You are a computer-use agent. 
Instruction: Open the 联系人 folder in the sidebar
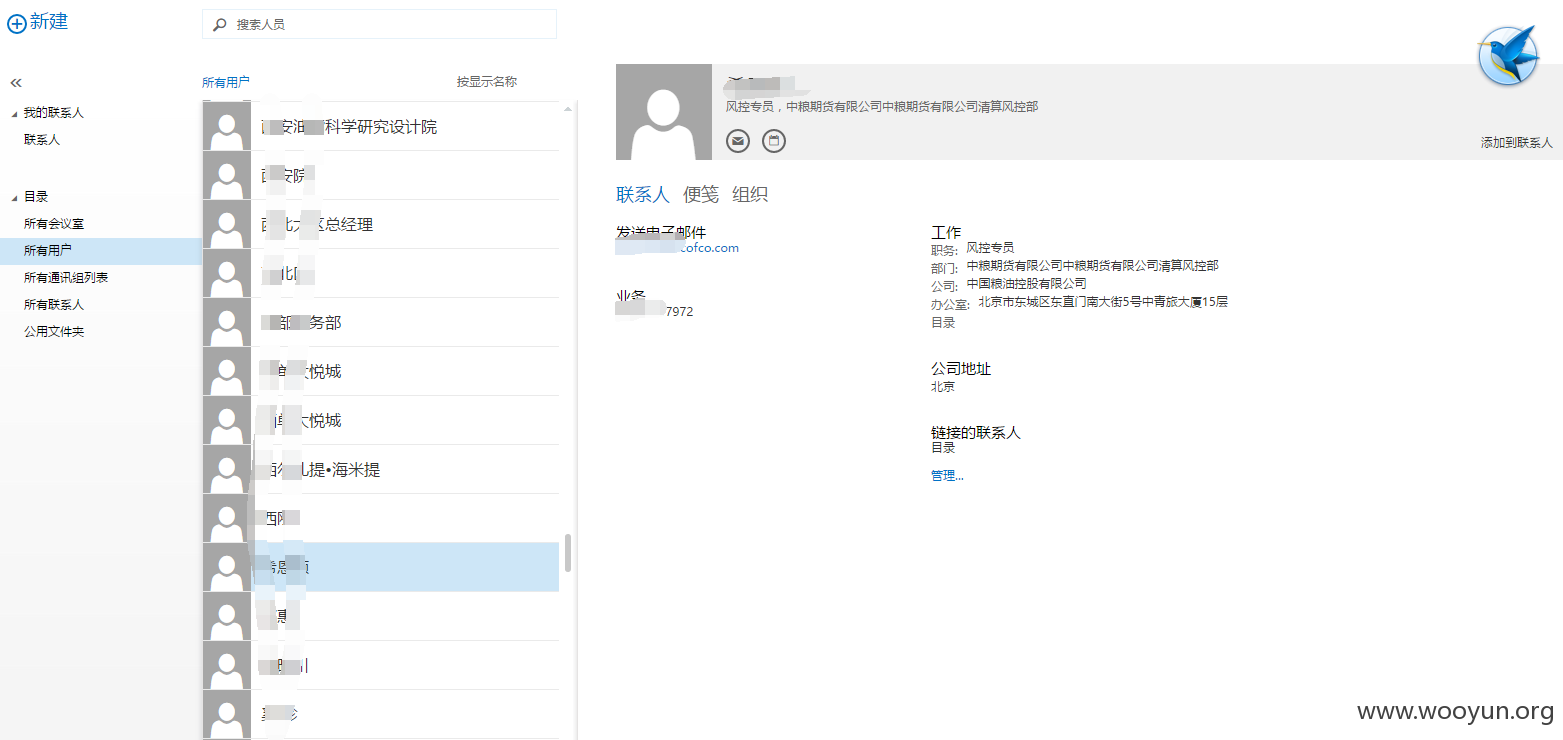(42, 140)
